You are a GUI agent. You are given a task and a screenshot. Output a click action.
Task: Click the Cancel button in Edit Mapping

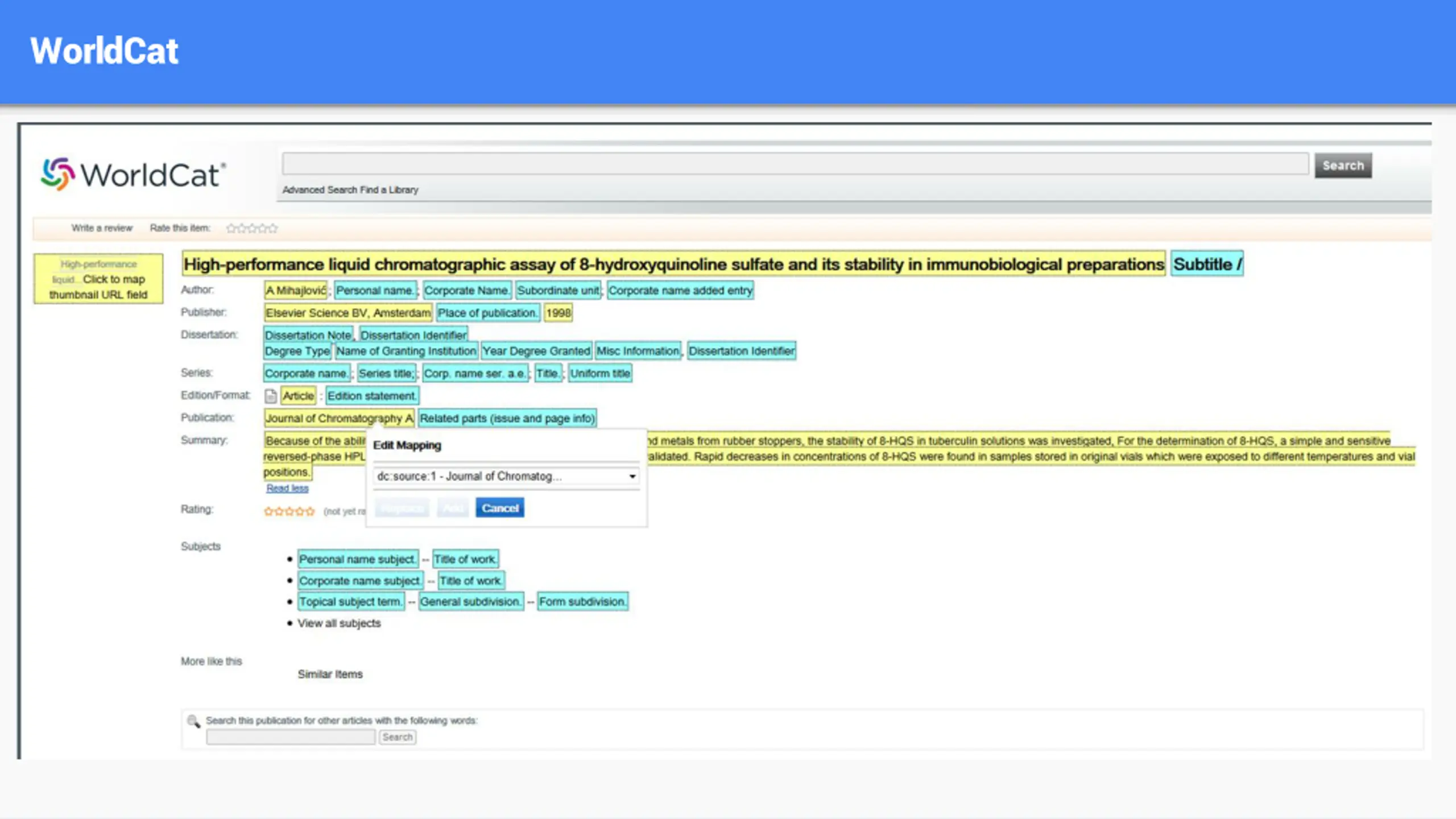(x=500, y=508)
